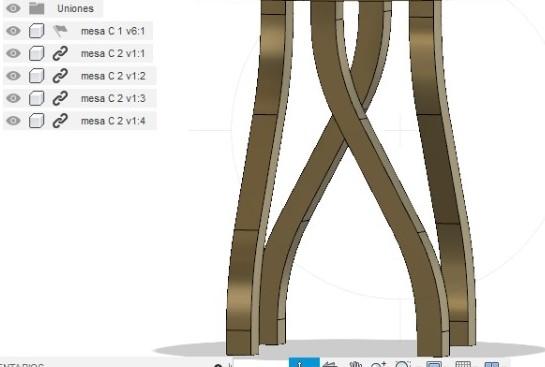Click the component cube icon of mesa C 2 v1:2
Screen dimensions: 545x367
point(36,76)
